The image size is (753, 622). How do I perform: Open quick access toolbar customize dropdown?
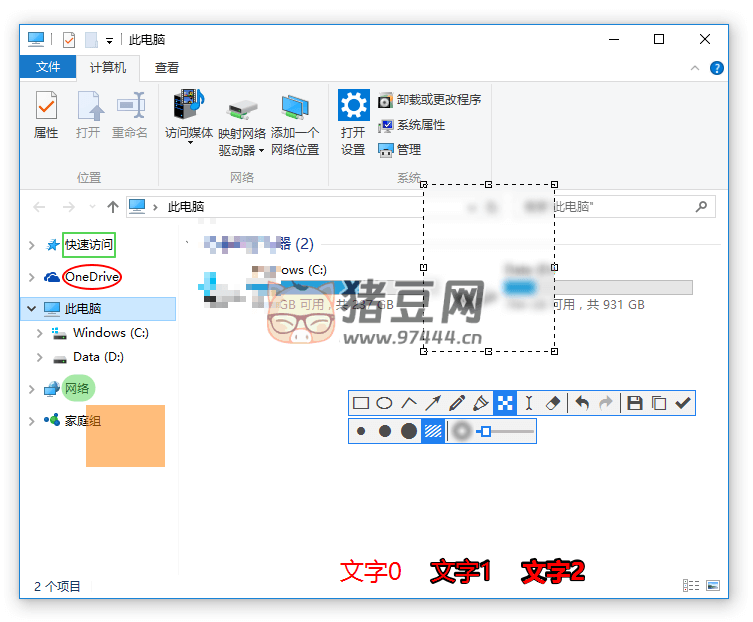pyautogui.click(x=109, y=41)
